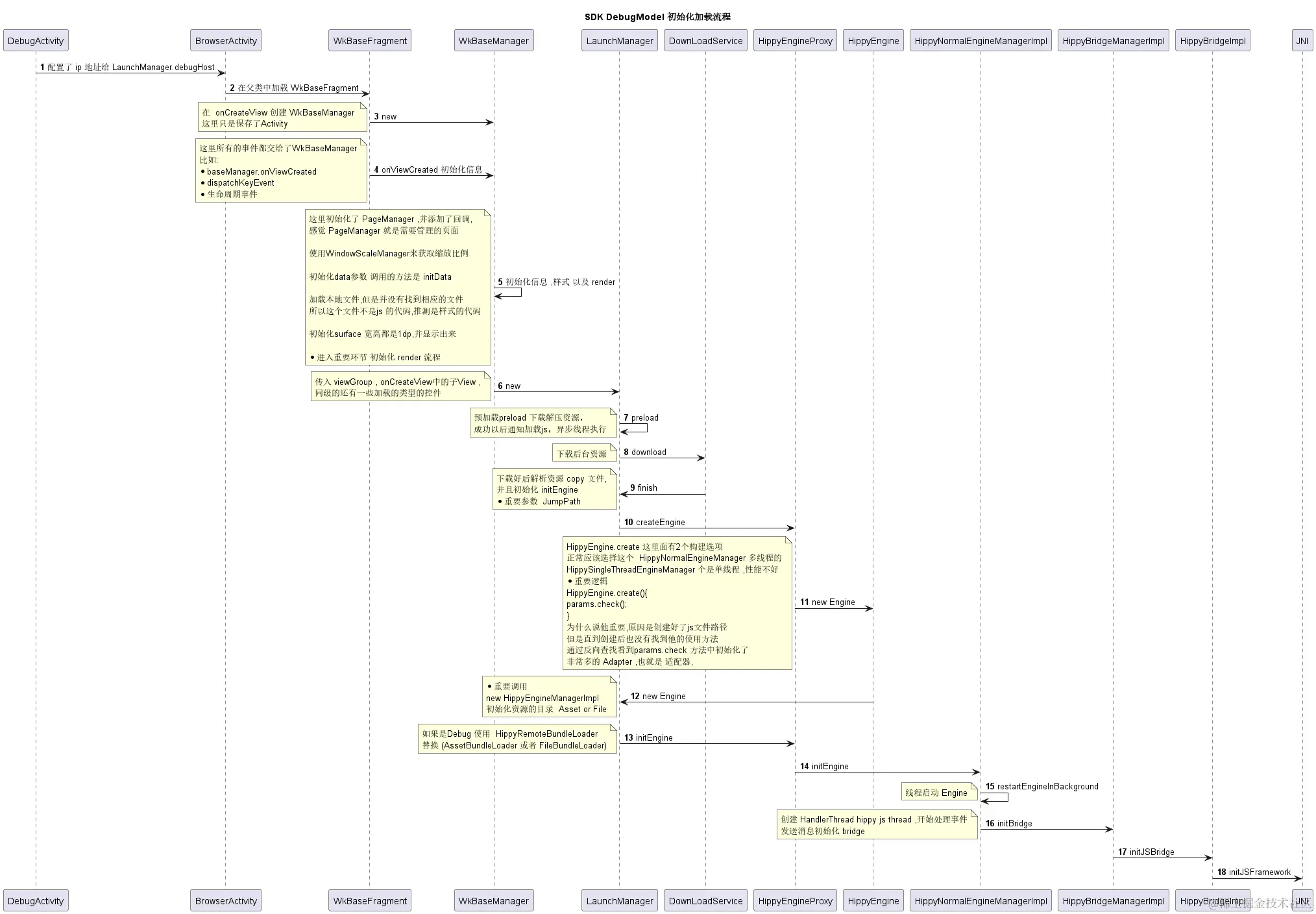The width and height of the screenshot is (1316, 914).
Task: Select the HippyBridgeImpl box at top
Action: click(1213, 40)
